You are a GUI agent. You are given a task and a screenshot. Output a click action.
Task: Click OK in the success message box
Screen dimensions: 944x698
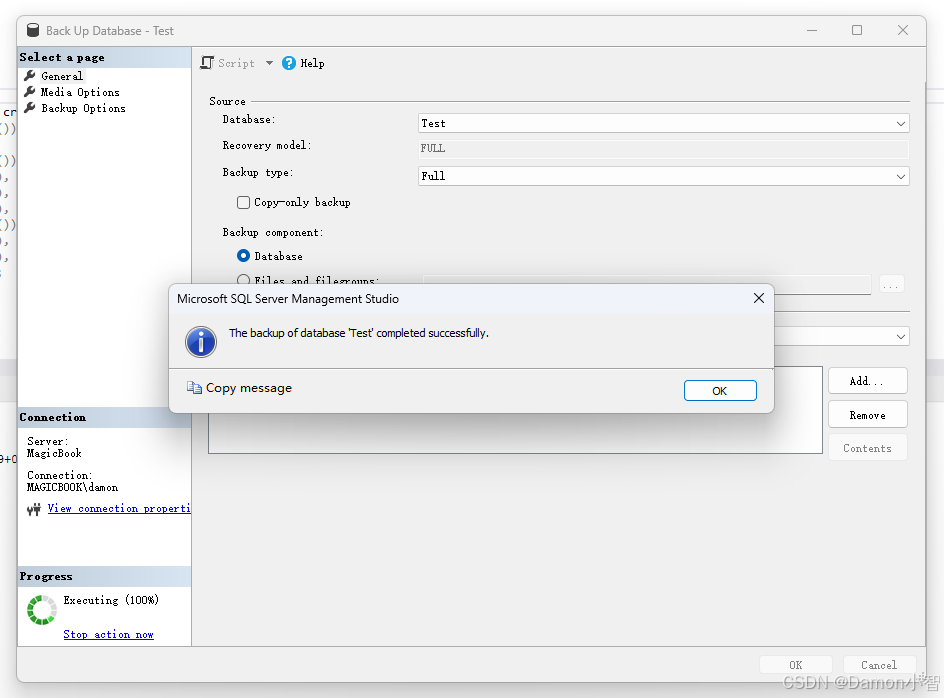(x=720, y=390)
